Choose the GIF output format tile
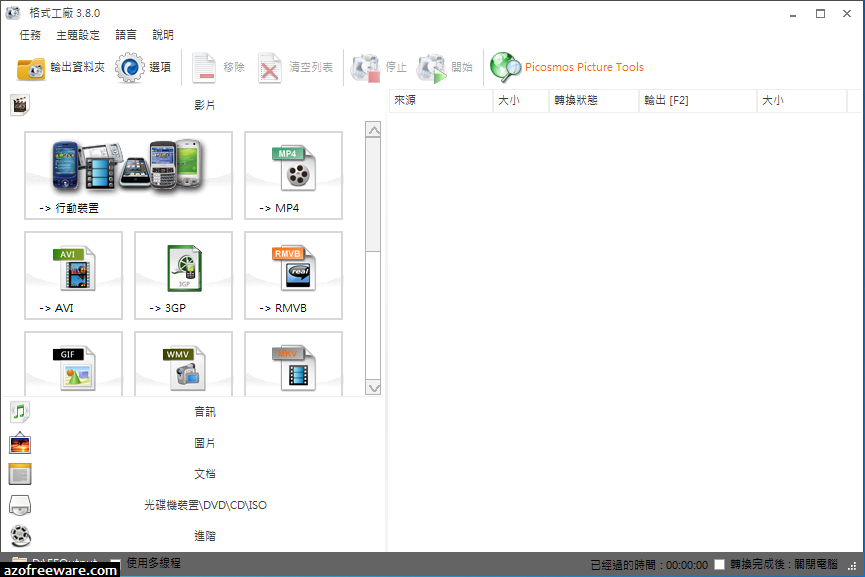Viewport: 865px width, 577px height. (x=73, y=364)
